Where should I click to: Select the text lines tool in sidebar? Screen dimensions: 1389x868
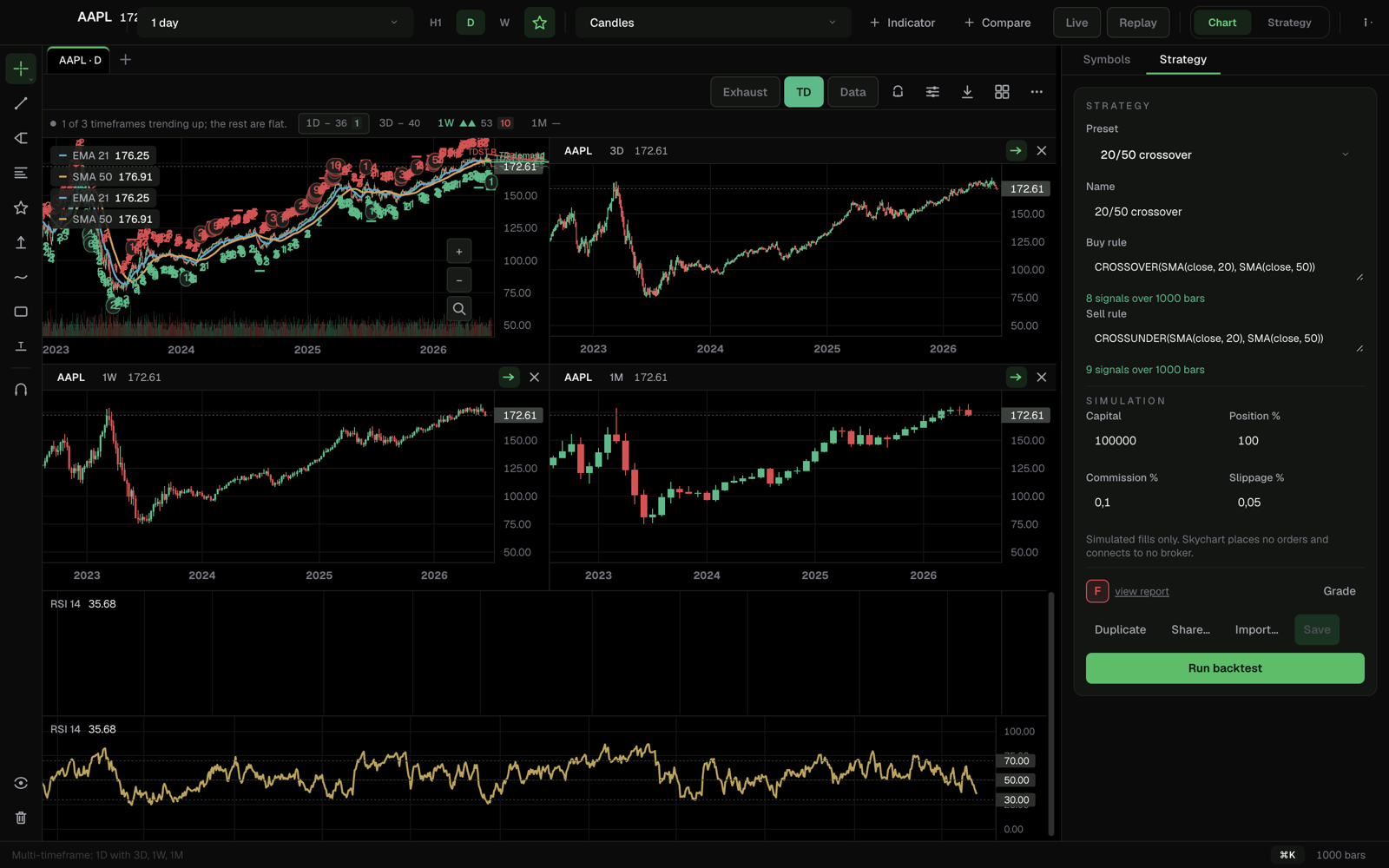coord(21,173)
